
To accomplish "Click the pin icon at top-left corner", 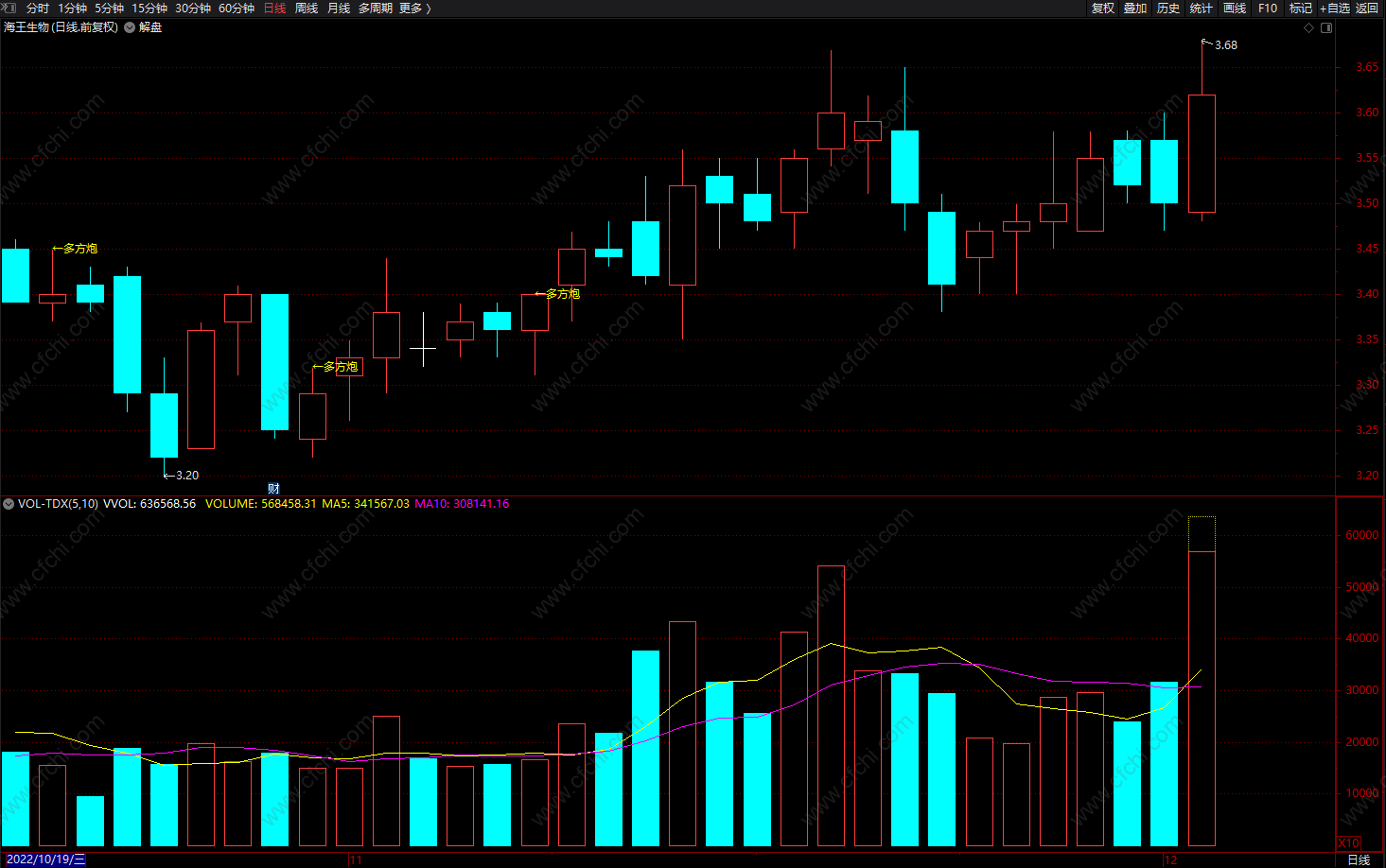I will point(9,8).
